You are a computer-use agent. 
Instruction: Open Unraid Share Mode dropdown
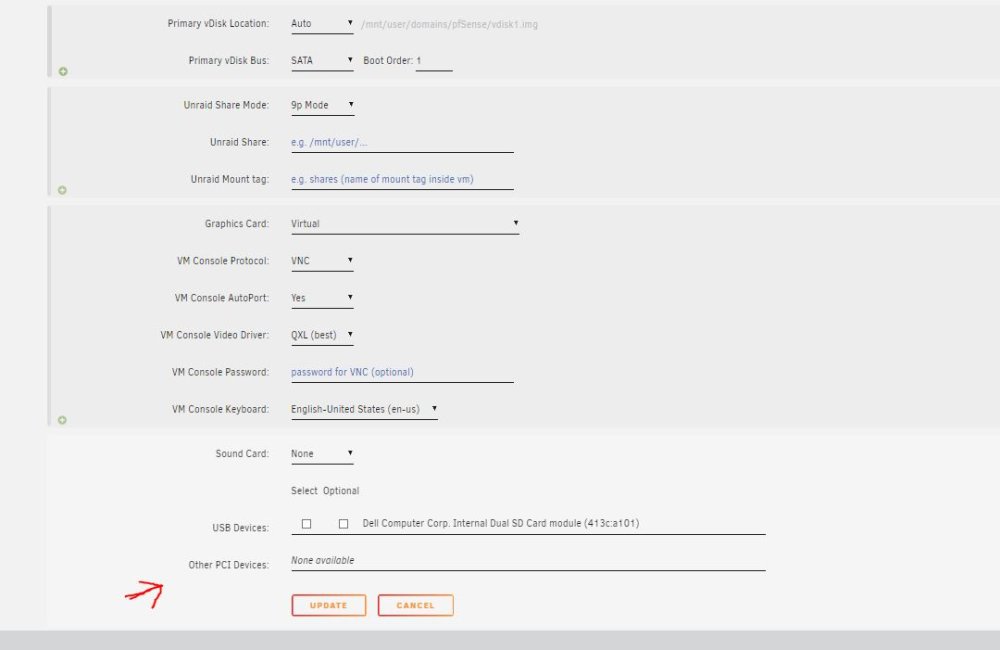tap(323, 105)
